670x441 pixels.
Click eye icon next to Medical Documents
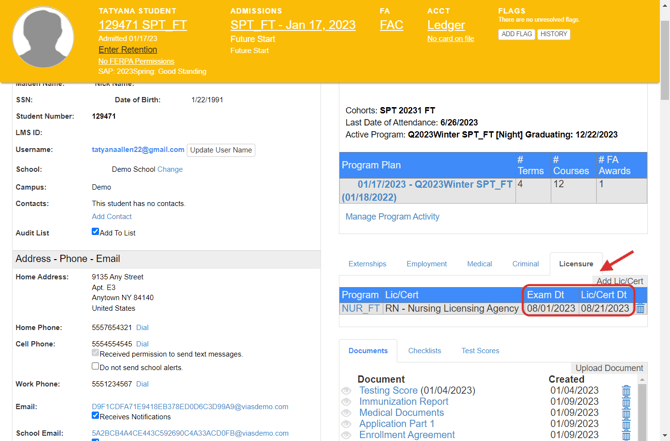[x=346, y=413]
